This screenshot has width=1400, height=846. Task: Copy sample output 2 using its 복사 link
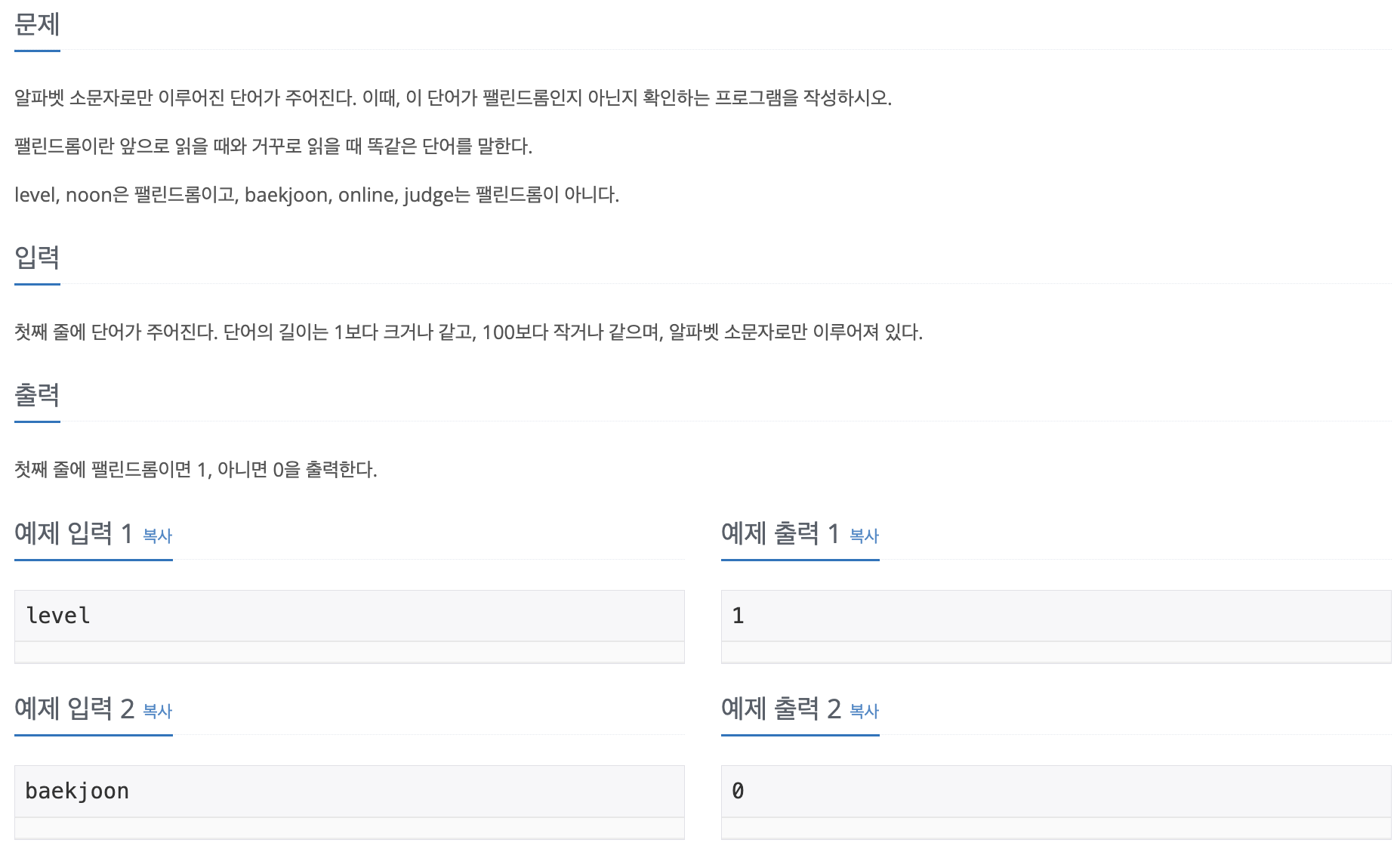[x=864, y=712]
